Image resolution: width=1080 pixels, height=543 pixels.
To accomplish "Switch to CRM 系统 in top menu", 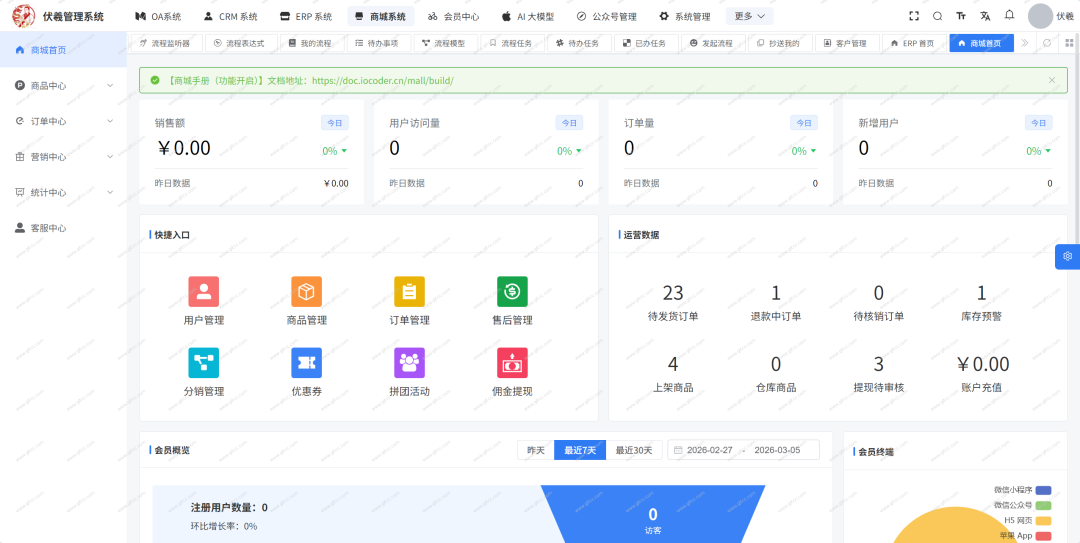I will click(231, 16).
